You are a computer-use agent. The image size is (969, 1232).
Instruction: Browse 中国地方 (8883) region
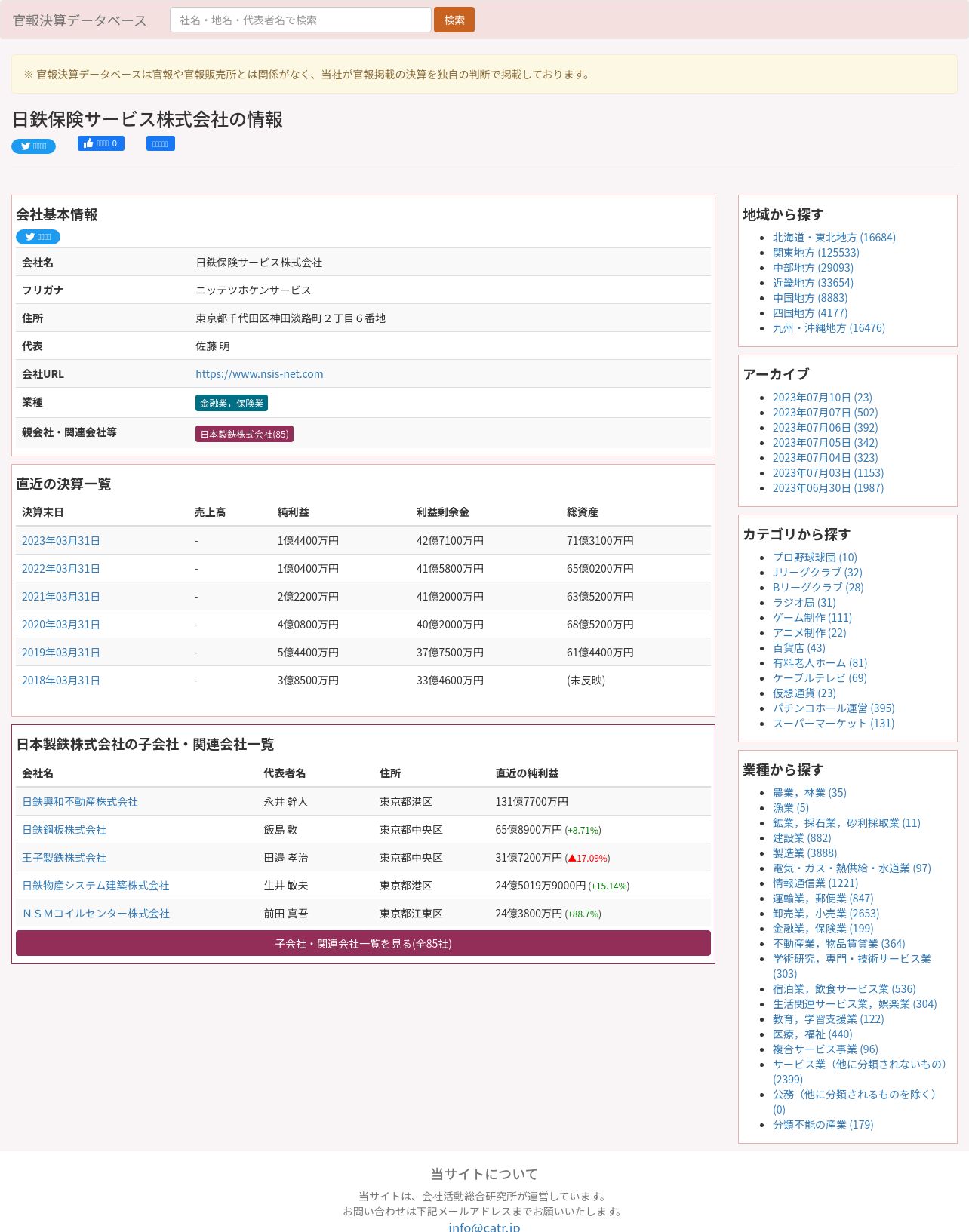point(810,298)
